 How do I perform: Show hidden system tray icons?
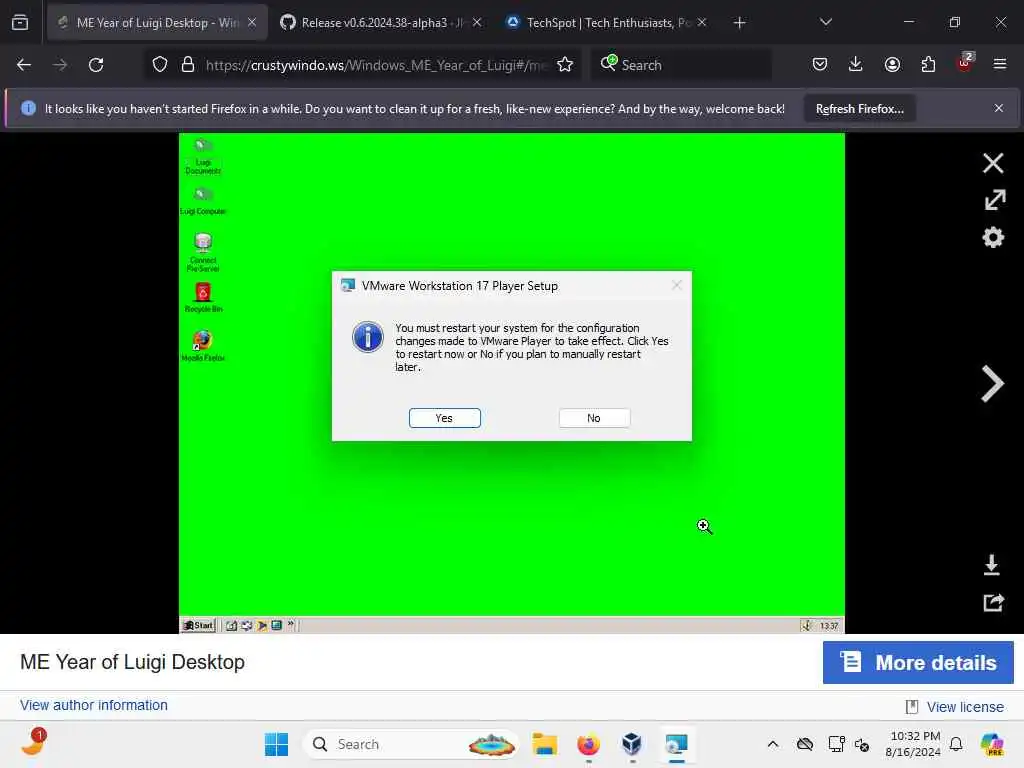pos(773,744)
